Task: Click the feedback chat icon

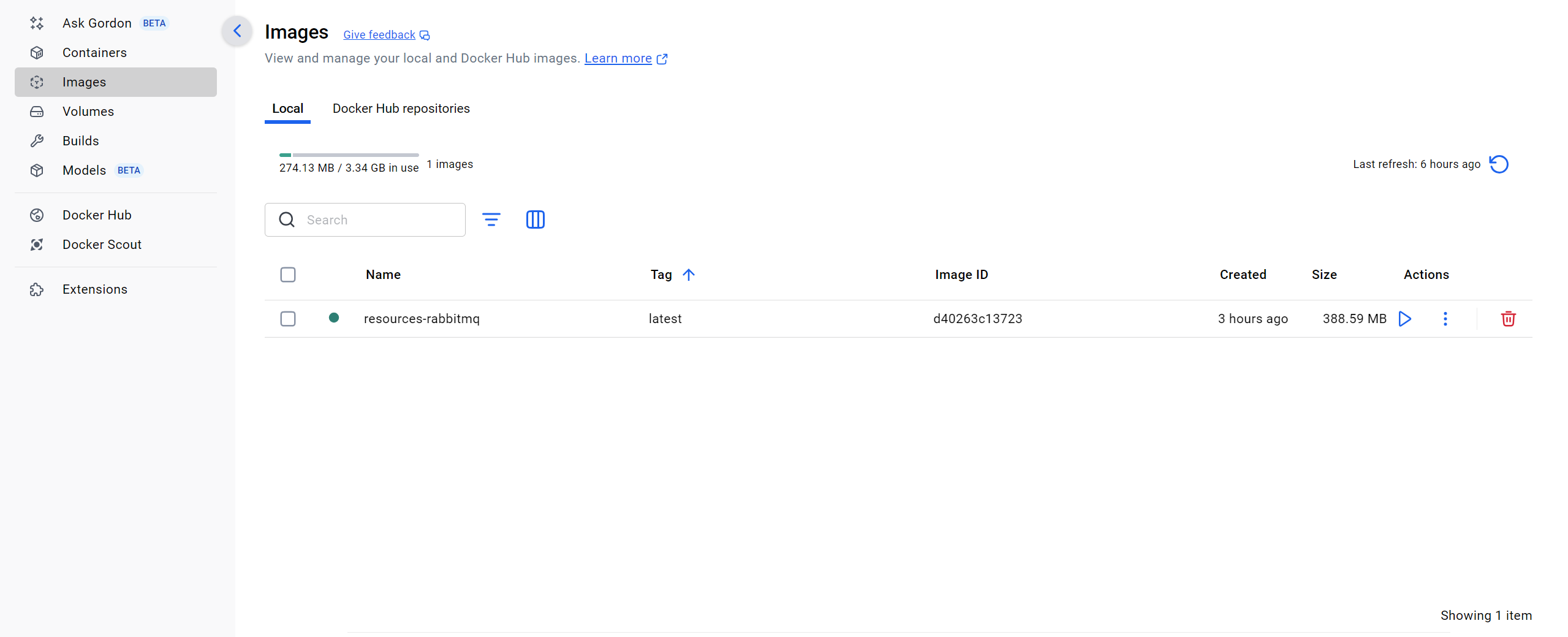Action: pos(425,36)
